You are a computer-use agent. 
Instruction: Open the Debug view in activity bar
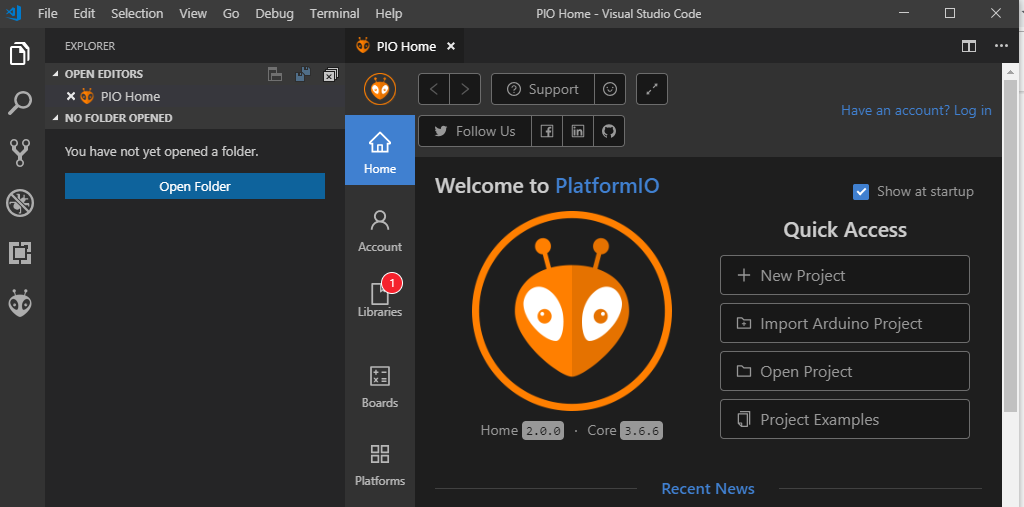21,203
